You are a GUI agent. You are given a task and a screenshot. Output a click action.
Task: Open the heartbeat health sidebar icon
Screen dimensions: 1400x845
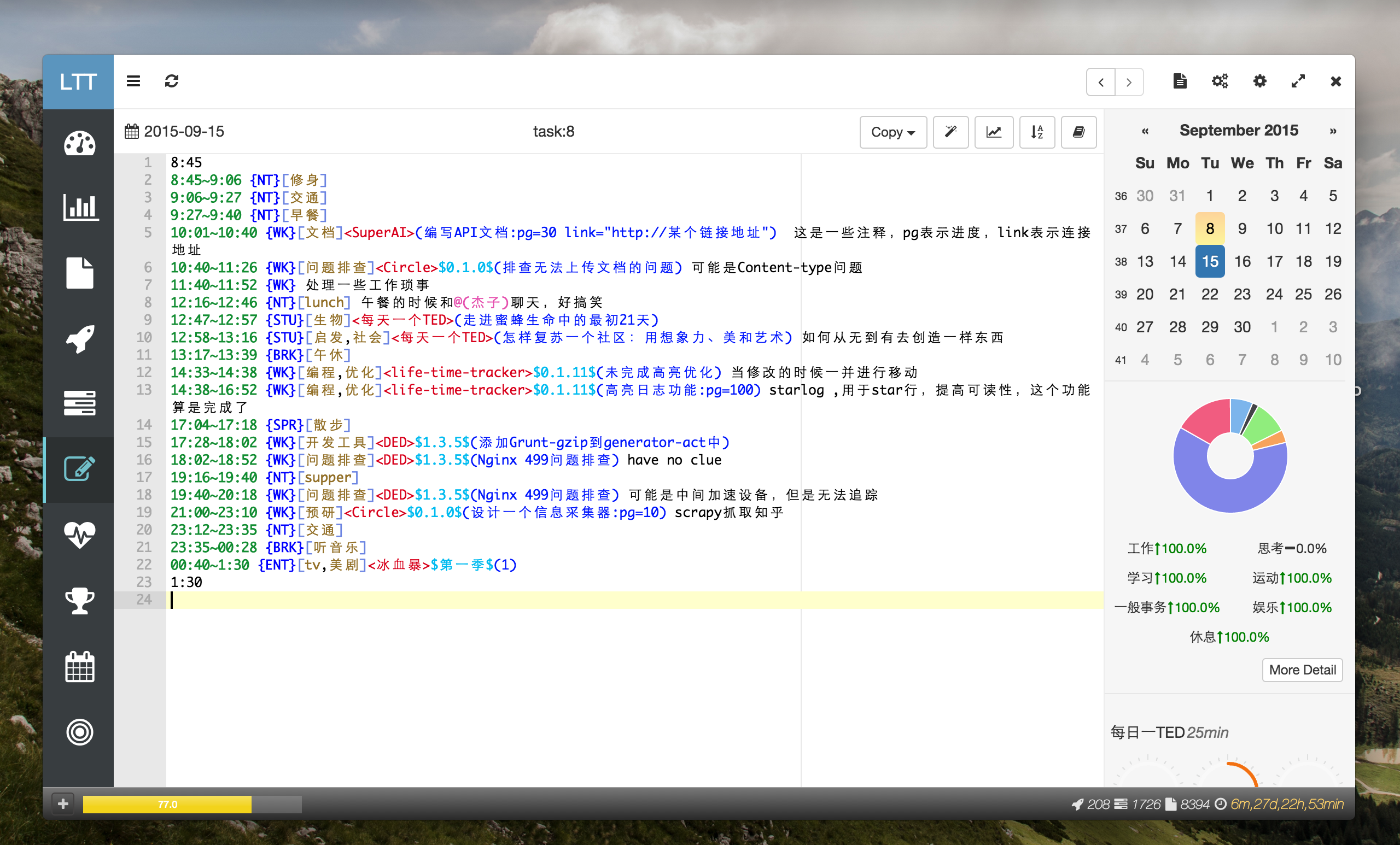(79, 535)
